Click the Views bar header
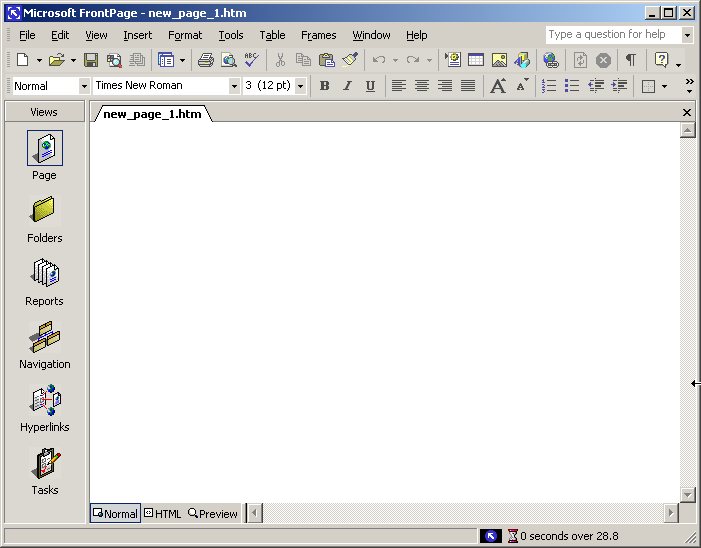This screenshot has height=548, width=701. [44, 112]
